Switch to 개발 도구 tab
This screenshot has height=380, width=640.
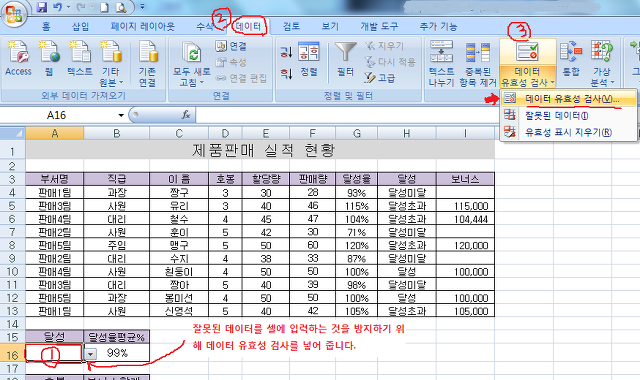(379, 27)
